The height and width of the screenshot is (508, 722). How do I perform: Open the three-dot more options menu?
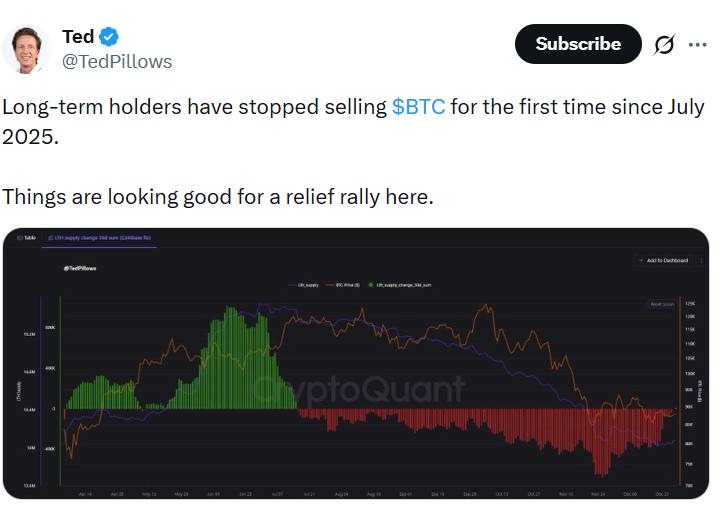coord(697,45)
